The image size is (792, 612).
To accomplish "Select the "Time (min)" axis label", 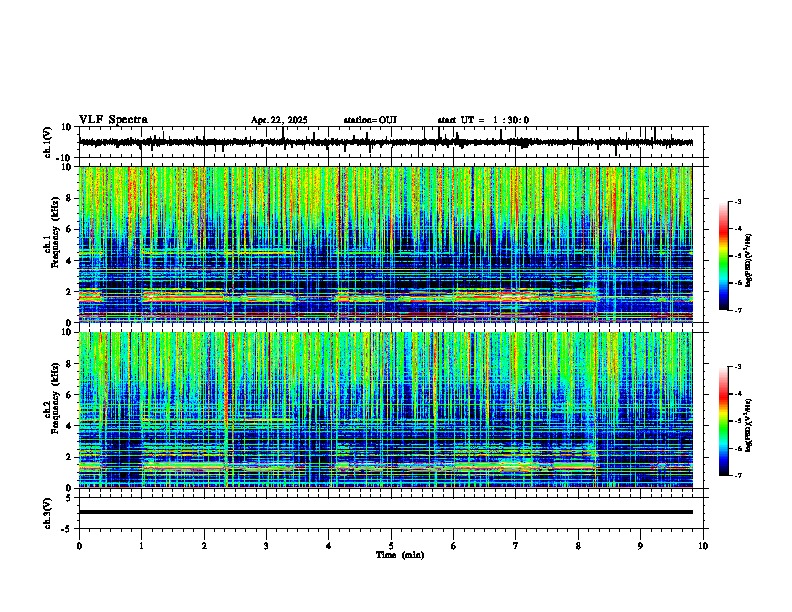I will pyautogui.click(x=400, y=555).
